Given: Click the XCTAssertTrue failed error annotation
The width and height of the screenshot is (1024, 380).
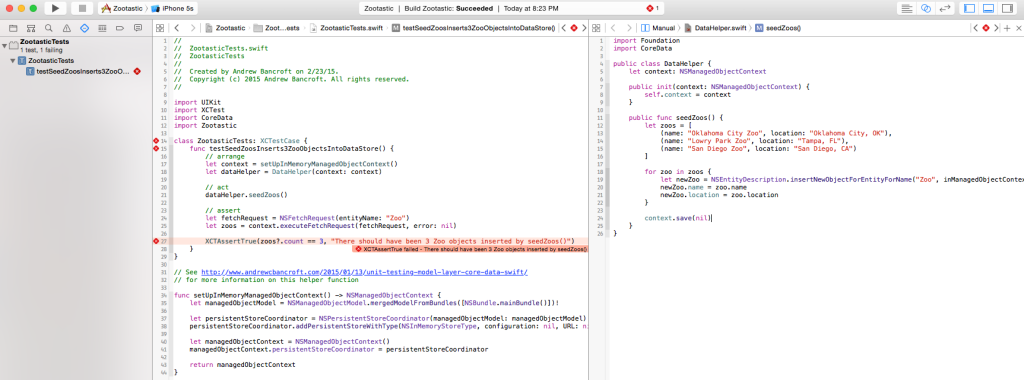Looking at the screenshot, I should (x=470, y=249).
